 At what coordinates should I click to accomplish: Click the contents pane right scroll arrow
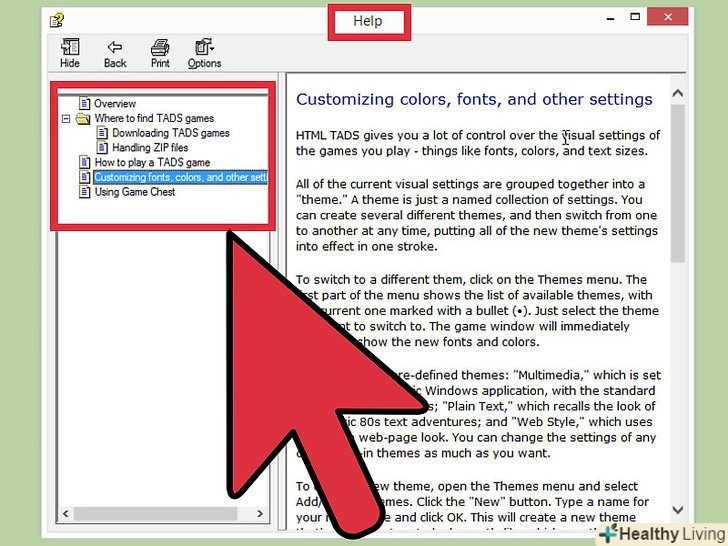tap(260, 514)
